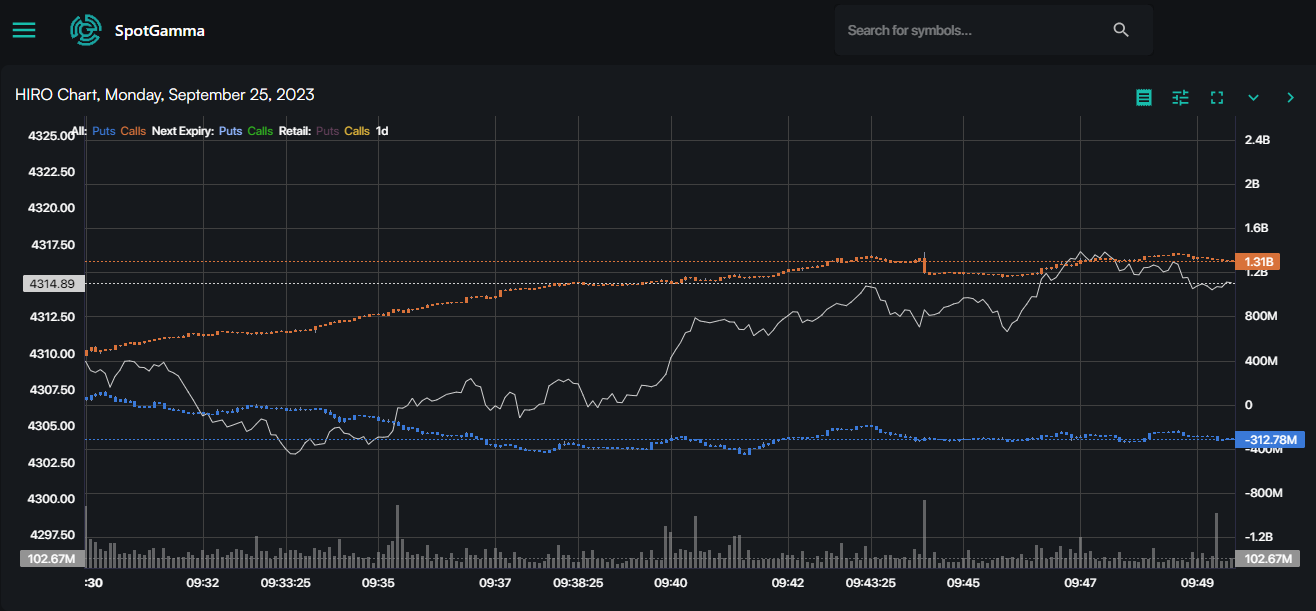Viewport: 1316px width, 611px height.
Task: Click the 4314.89 price label
Action: [54, 284]
